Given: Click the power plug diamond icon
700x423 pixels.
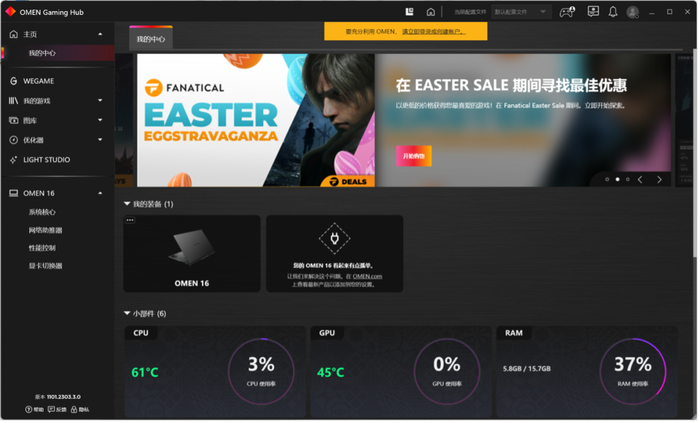Looking at the screenshot, I should (x=334, y=239).
